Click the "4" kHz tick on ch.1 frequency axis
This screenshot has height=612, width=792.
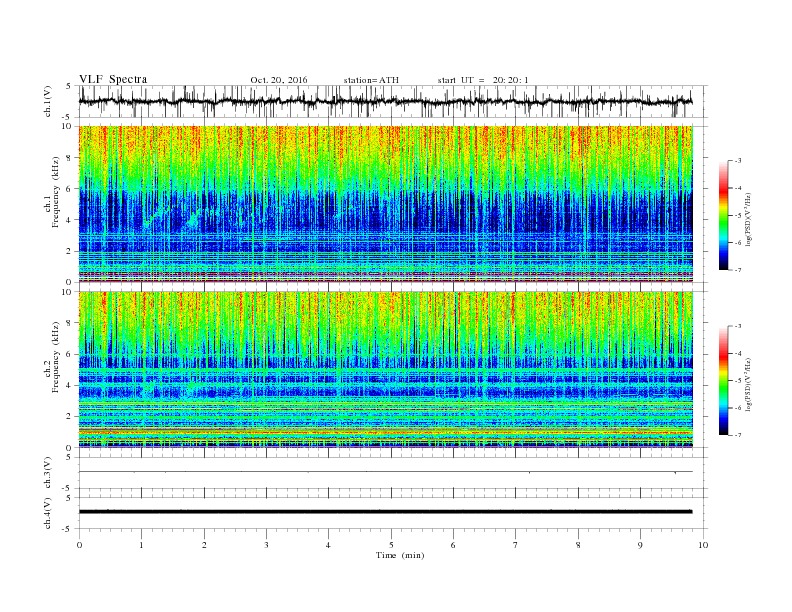[x=69, y=220]
